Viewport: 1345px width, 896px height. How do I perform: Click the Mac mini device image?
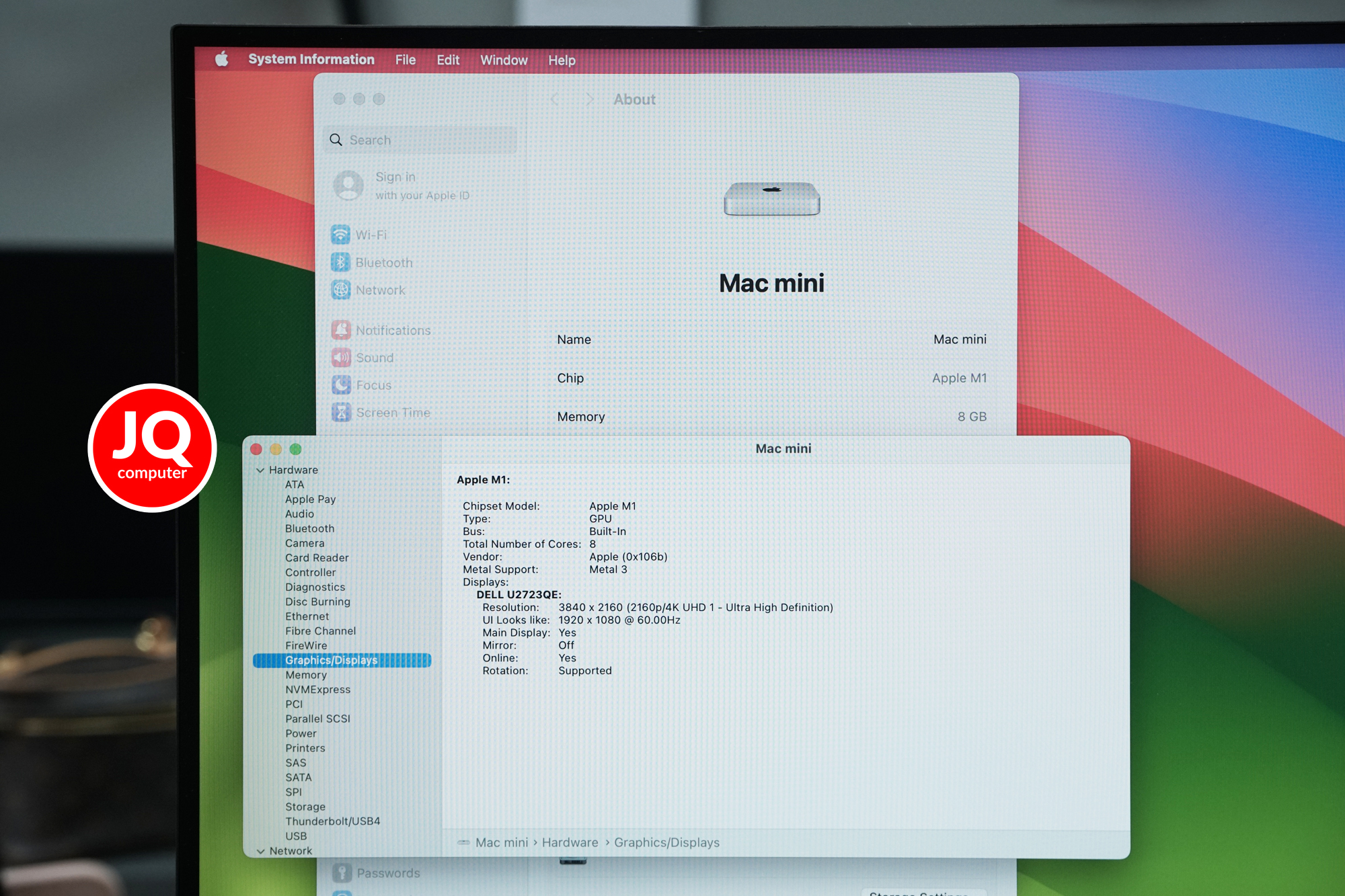pos(771,199)
